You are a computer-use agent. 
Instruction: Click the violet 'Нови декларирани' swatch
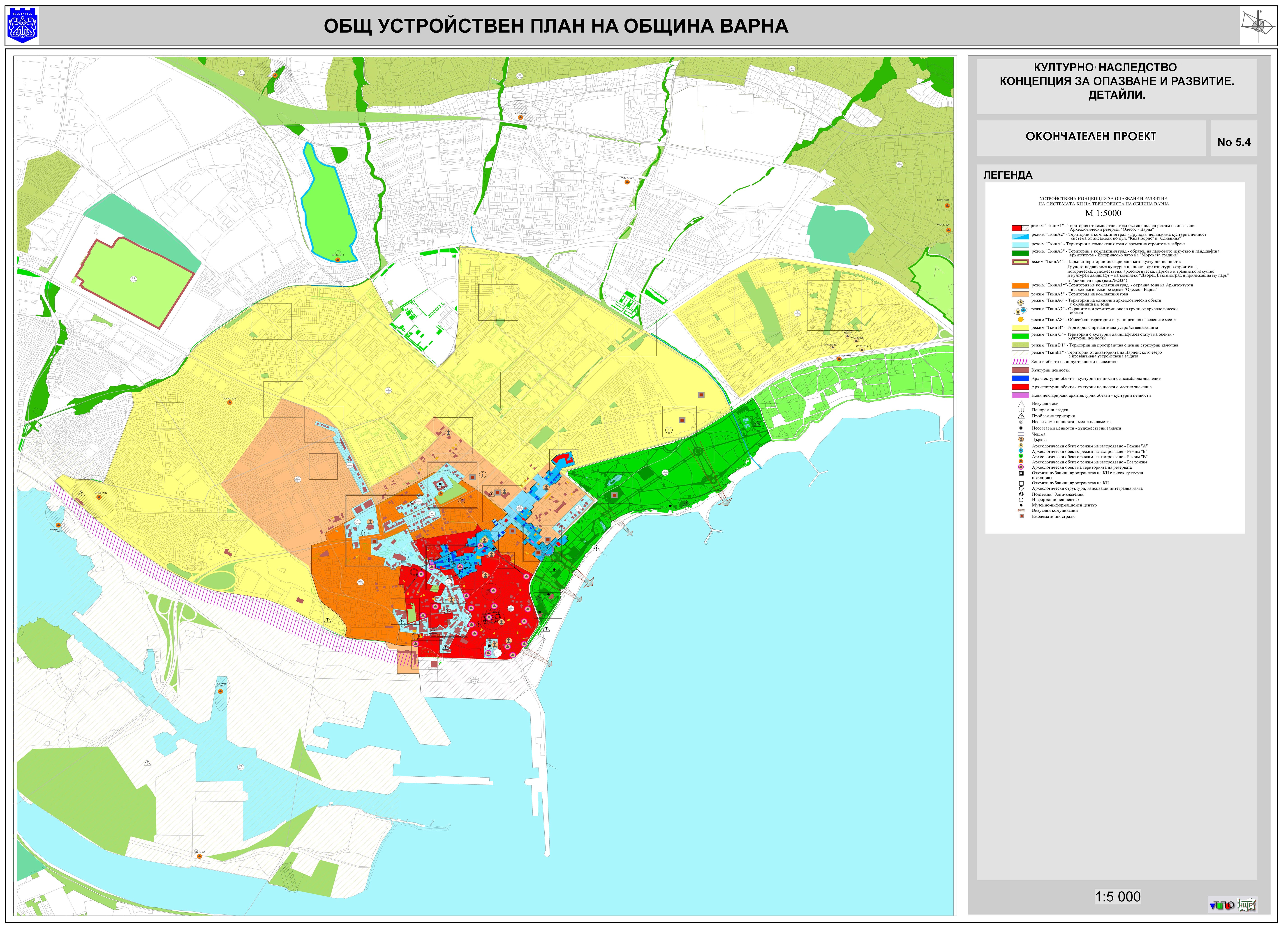click(1020, 395)
